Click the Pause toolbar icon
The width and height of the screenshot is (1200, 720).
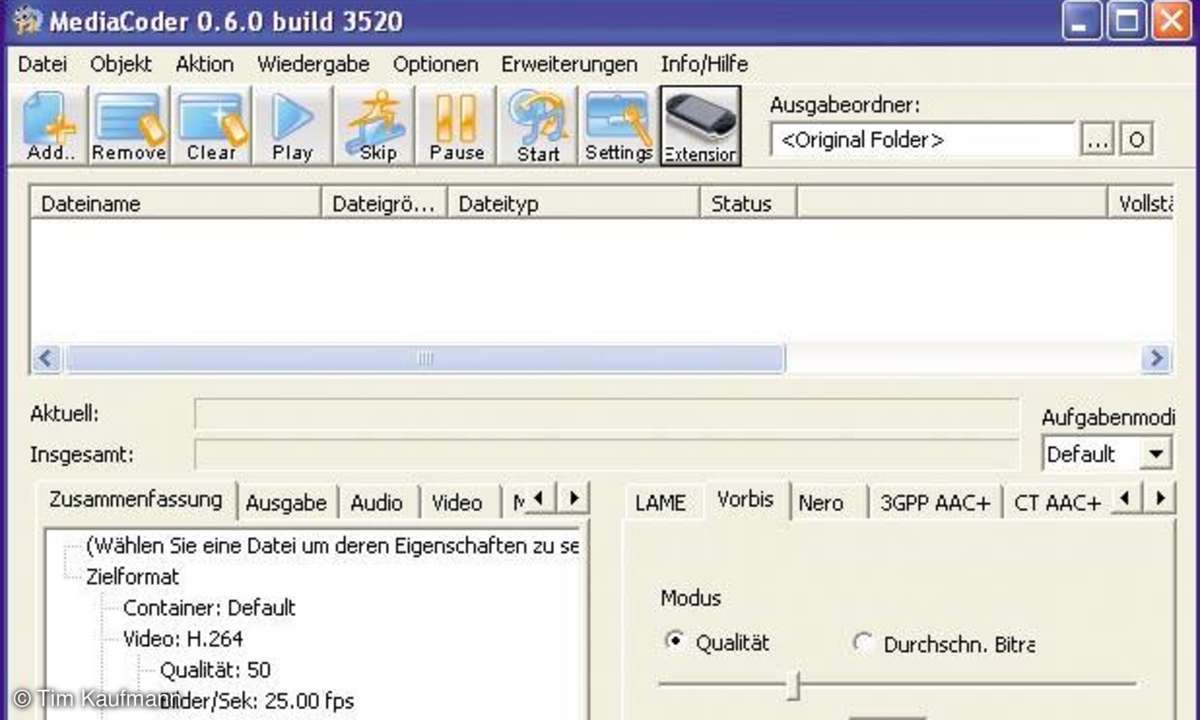click(x=457, y=126)
